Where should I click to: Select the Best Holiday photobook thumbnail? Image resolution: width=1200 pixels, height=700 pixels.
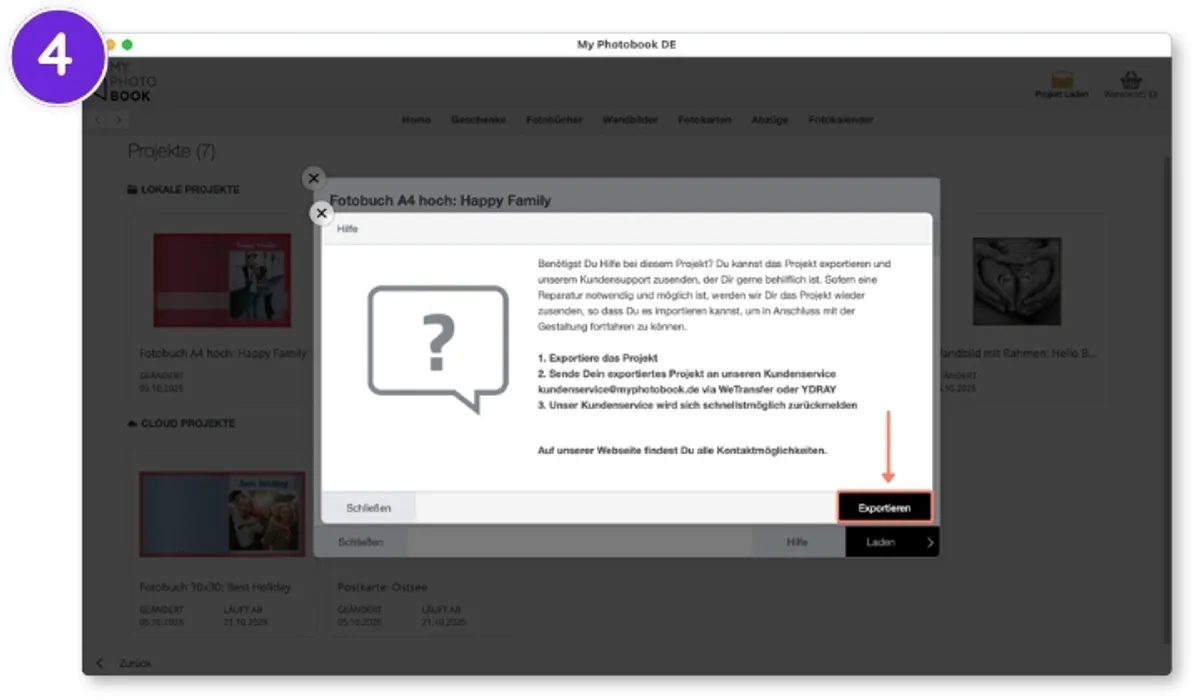pyautogui.click(x=222, y=514)
